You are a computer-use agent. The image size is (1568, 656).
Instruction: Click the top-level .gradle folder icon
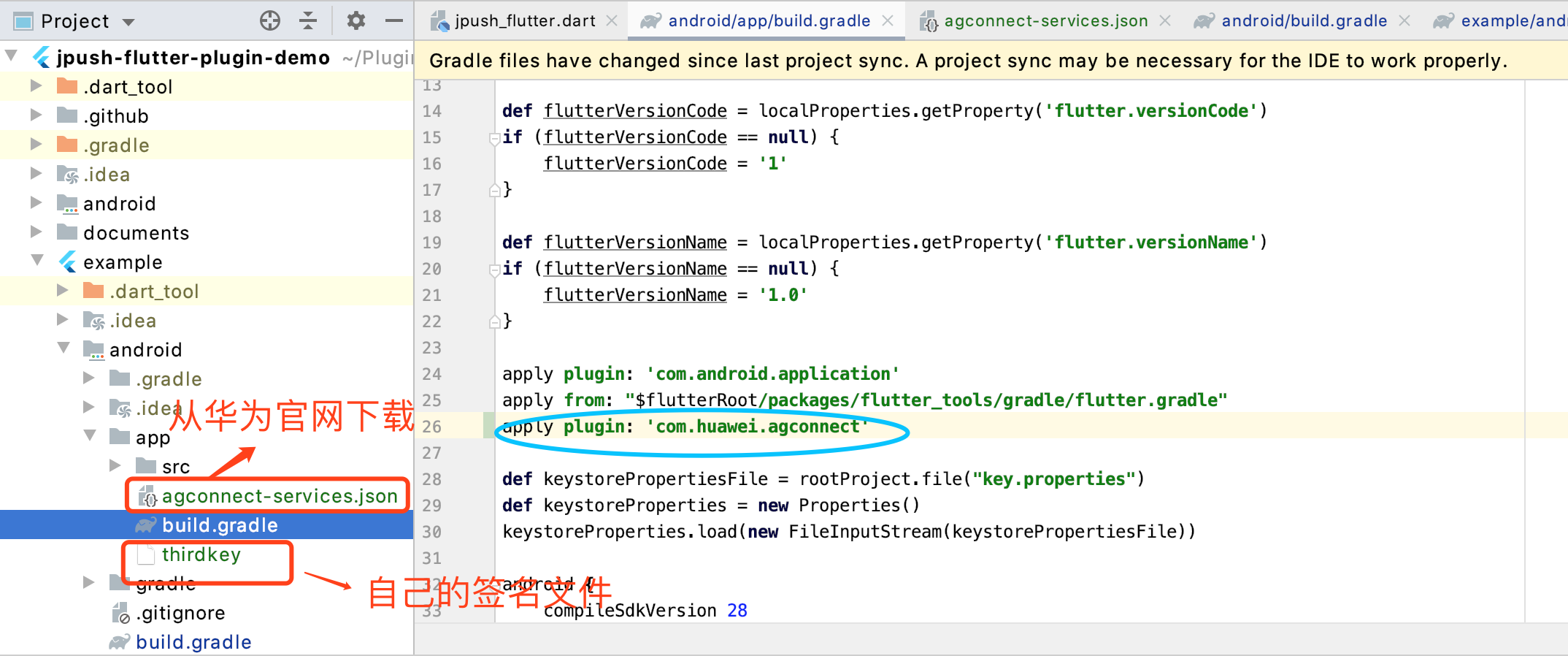tap(67, 145)
